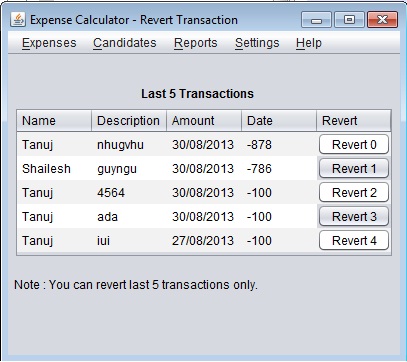Viewport: 407px width, 362px height.
Task: Click 30/08/2013 in the guyngu row
Action: pos(204,169)
